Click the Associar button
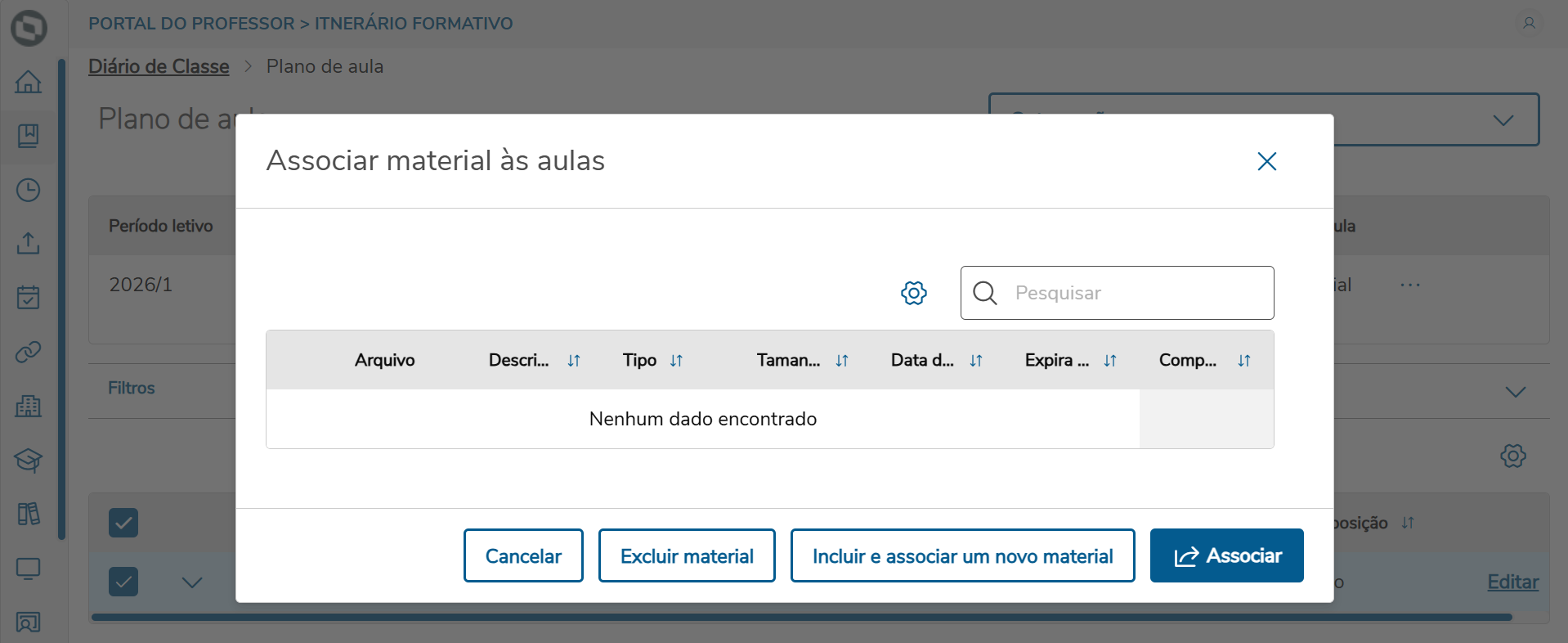 pos(1227,555)
